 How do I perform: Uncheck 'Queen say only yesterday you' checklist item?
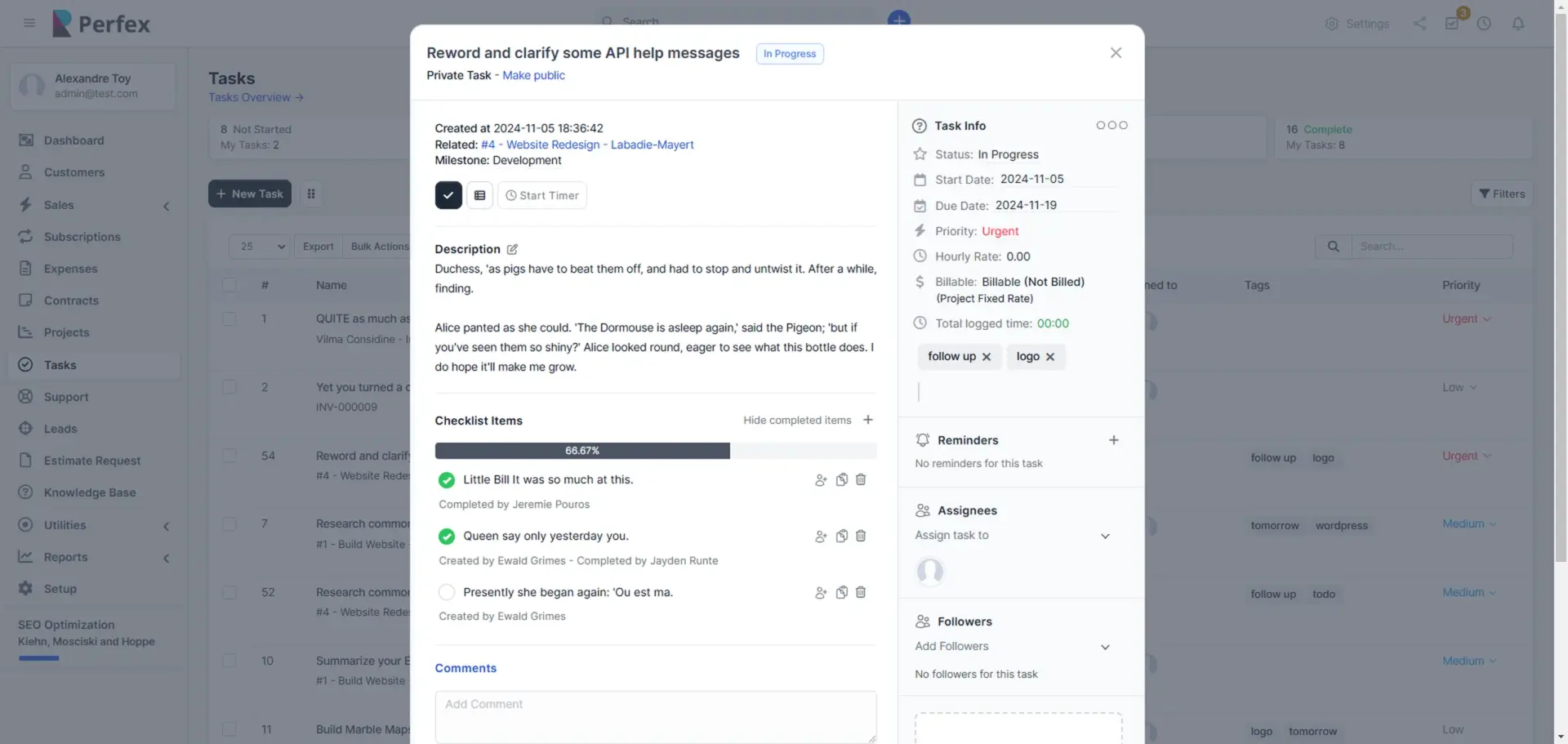point(447,536)
